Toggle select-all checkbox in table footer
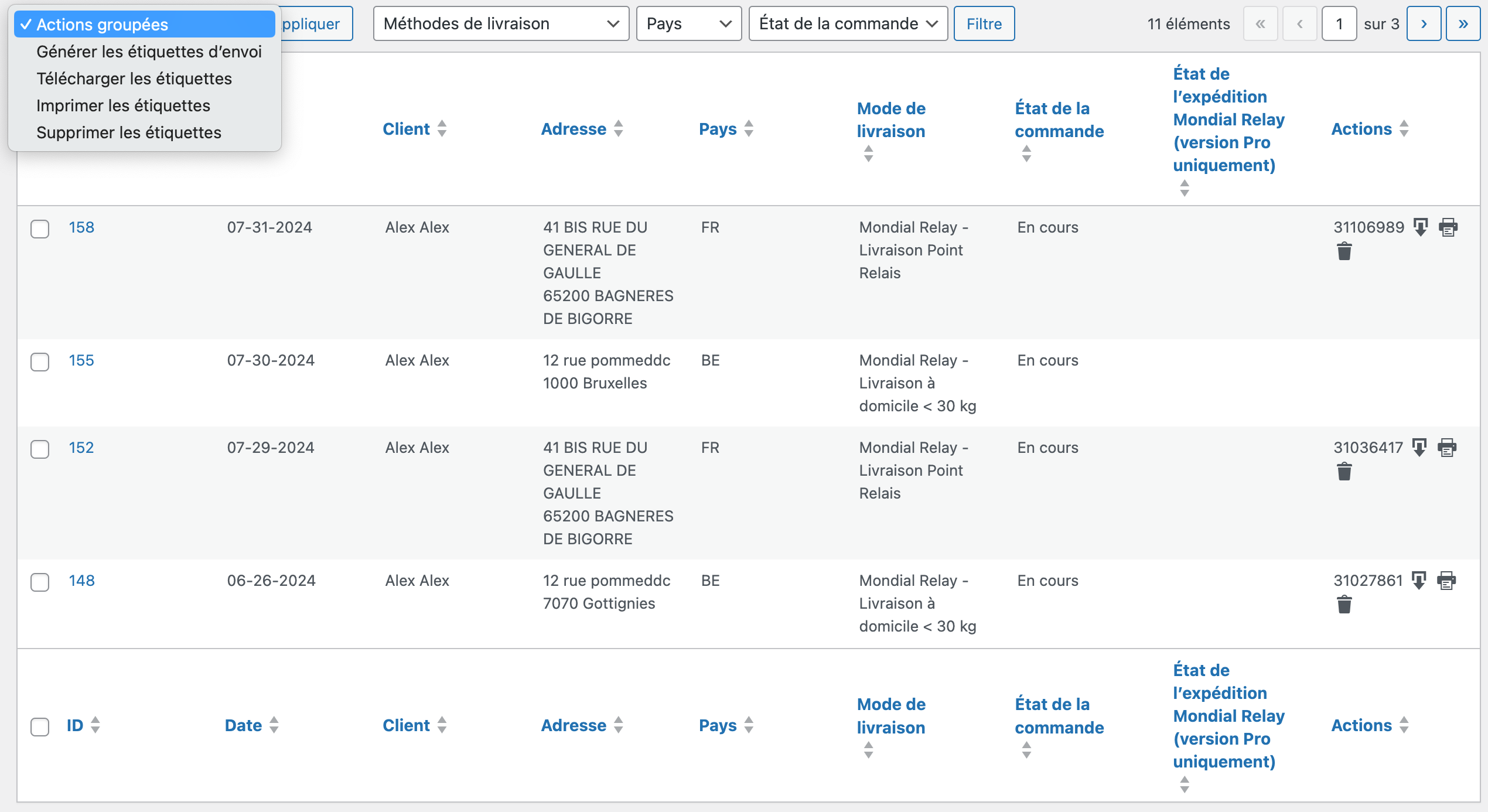 pyautogui.click(x=40, y=726)
